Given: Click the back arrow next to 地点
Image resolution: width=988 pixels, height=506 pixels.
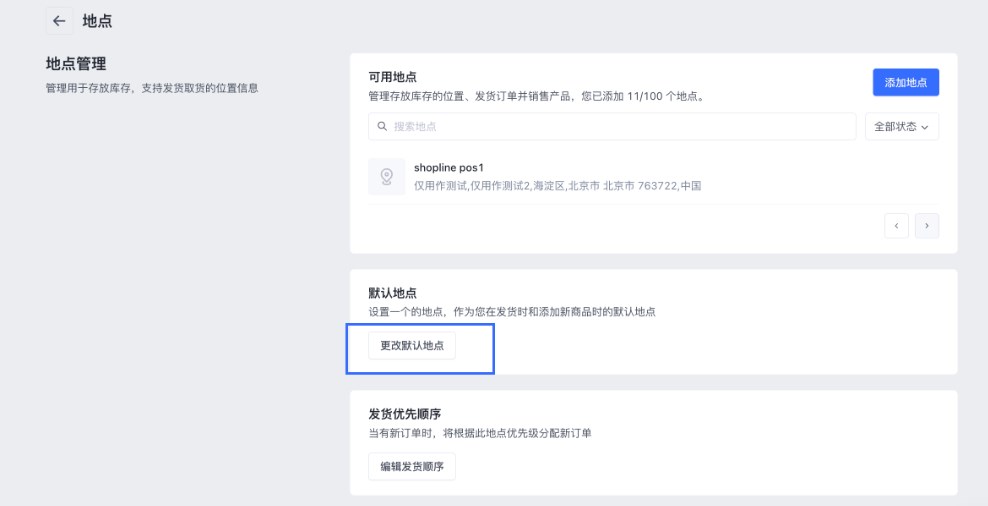Looking at the screenshot, I should tap(59, 21).
